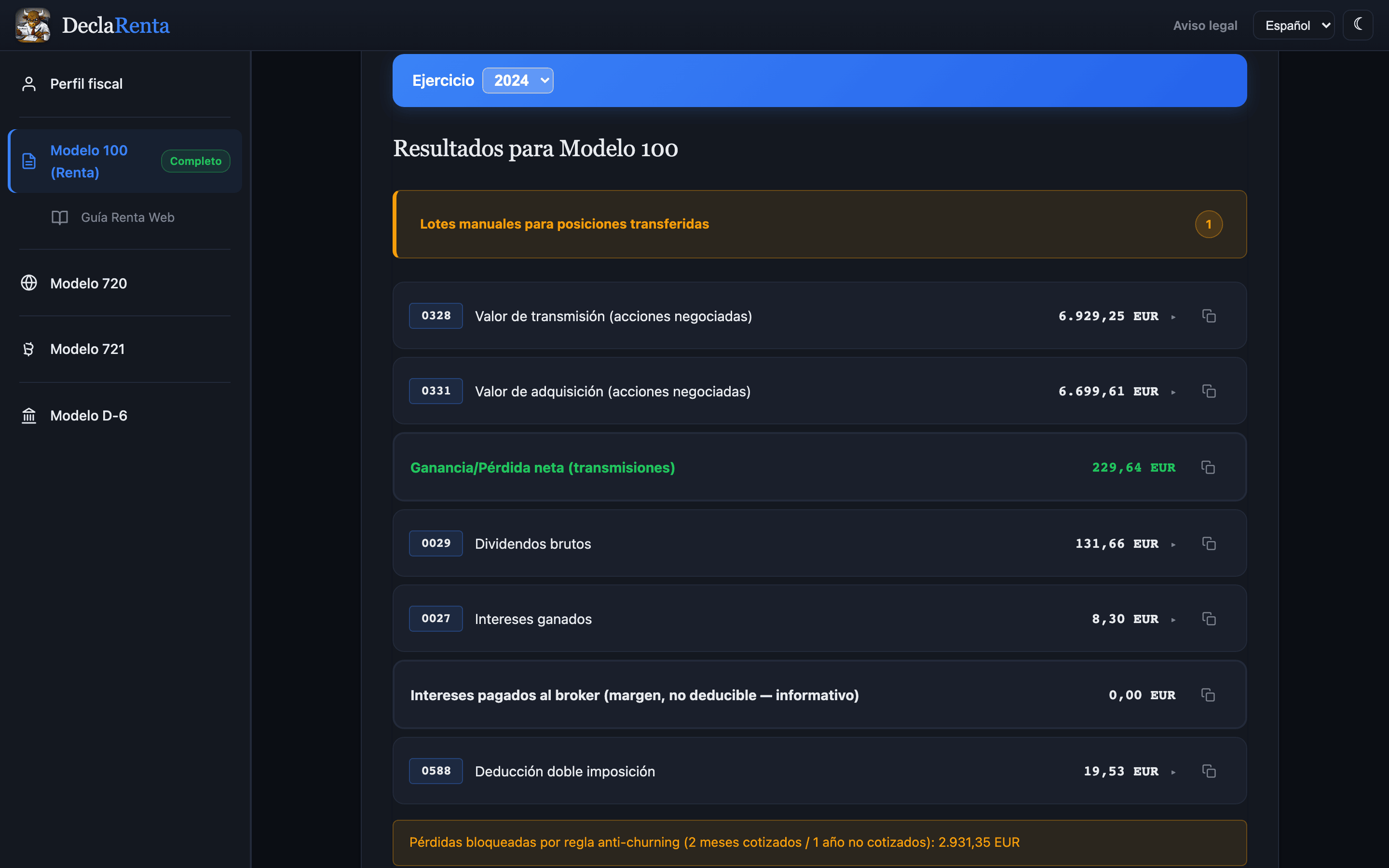Expand details arrow for 0331 row
This screenshot has height=868, width=1389.
coord(1173,392)
